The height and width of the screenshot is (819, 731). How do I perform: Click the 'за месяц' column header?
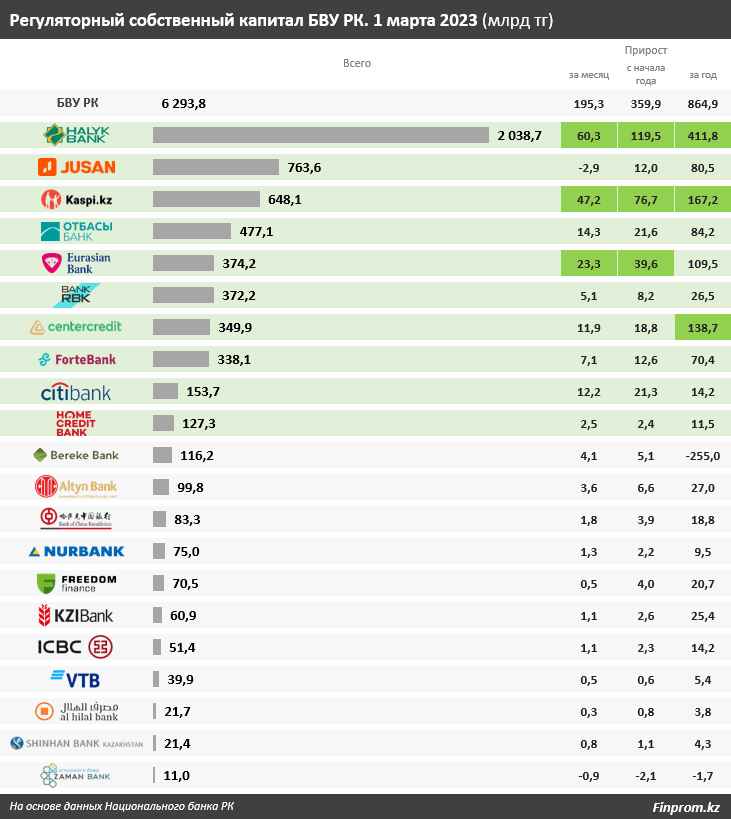589,75
